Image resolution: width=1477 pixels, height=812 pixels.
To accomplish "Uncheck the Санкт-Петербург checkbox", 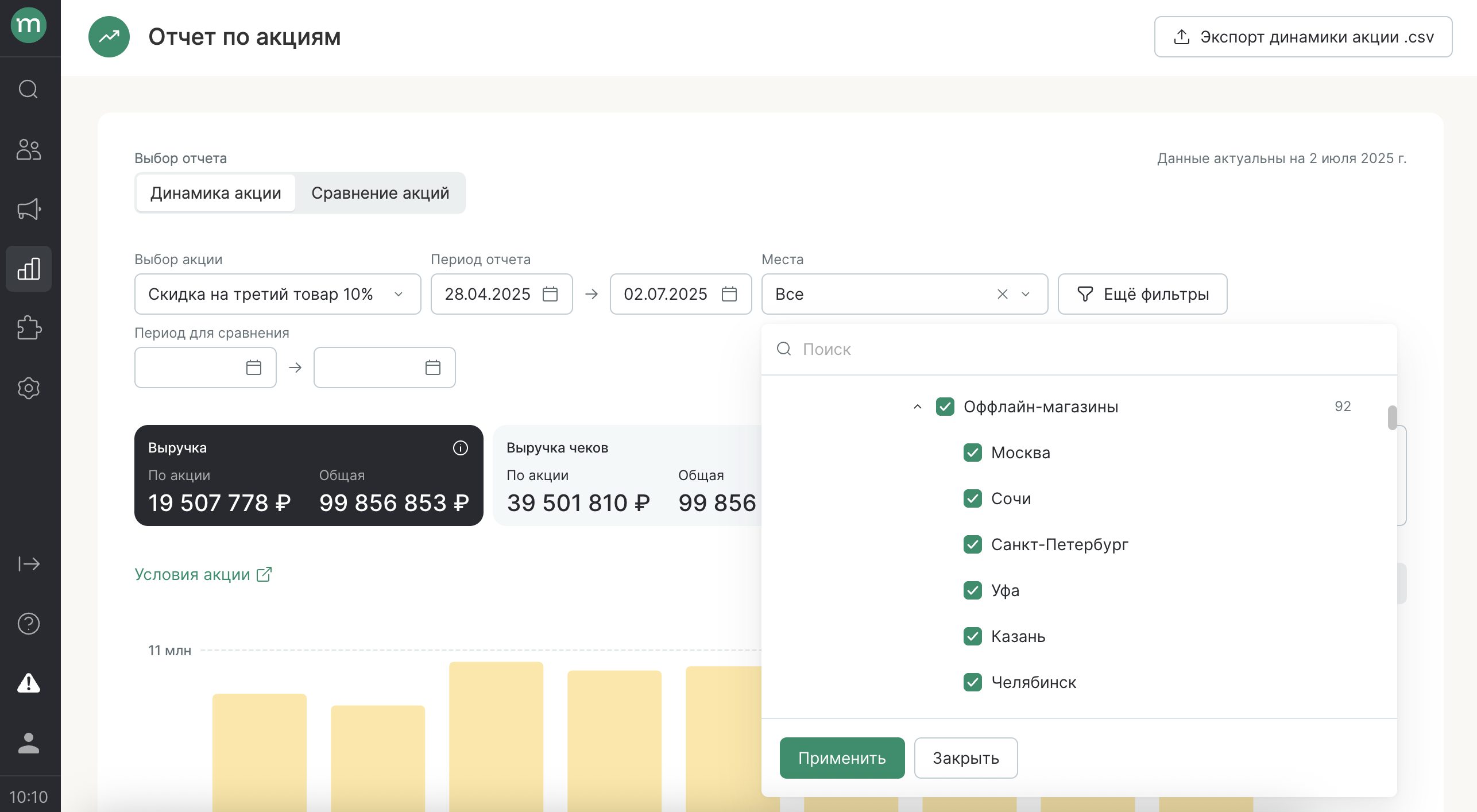I will [973, 544].
